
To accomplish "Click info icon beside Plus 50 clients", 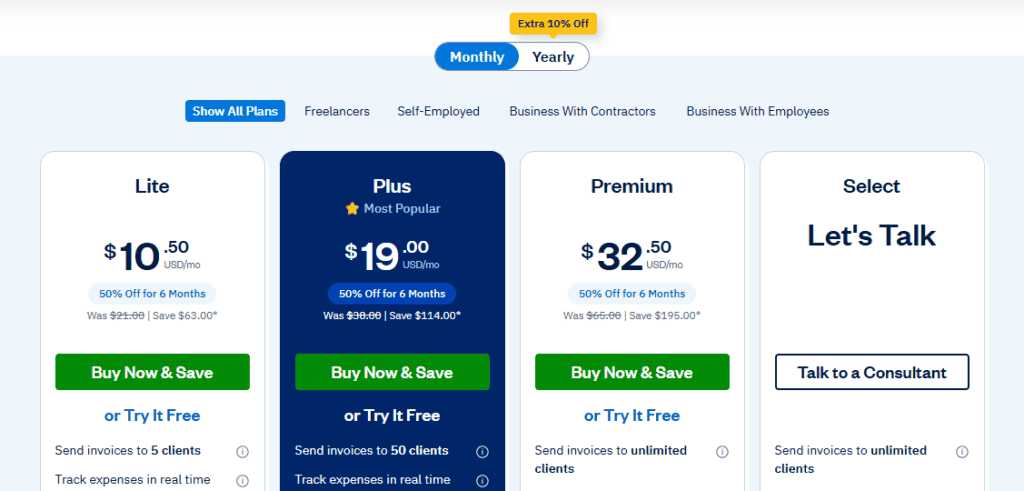I will (x=482, y=451).
